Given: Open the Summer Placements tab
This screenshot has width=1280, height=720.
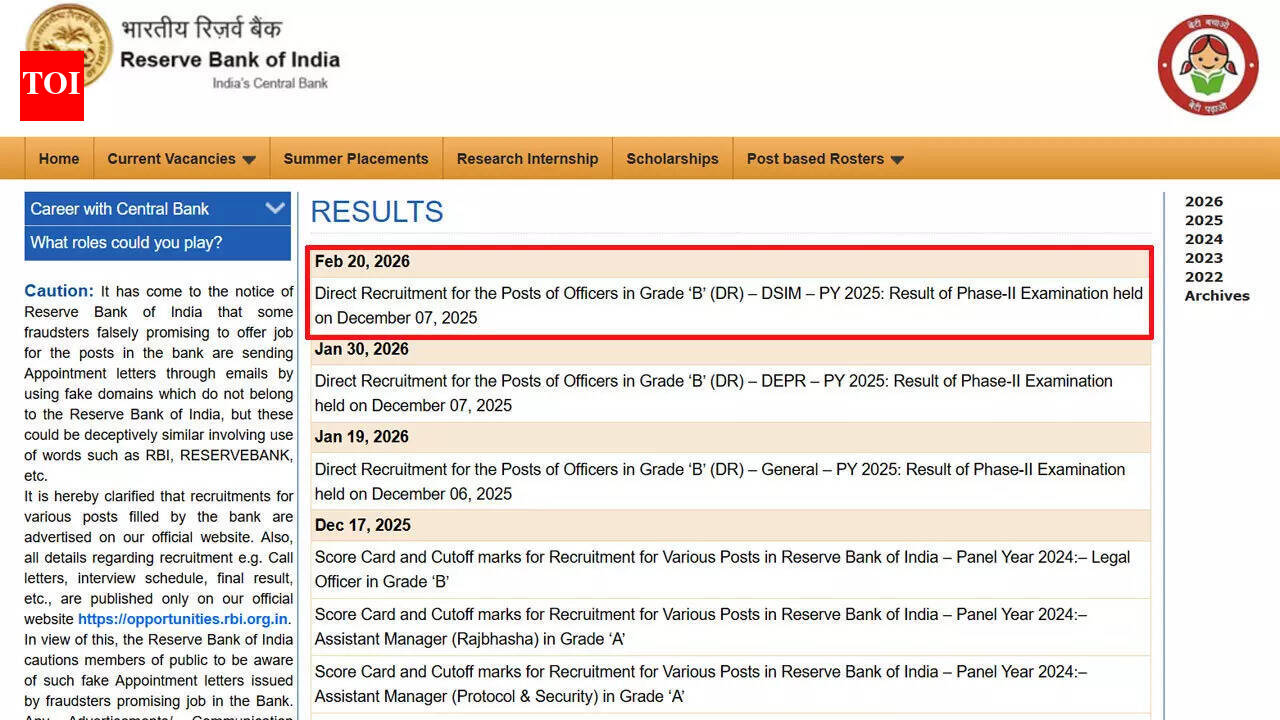Looking at the screenshot, I should click(x=355, y=158).
